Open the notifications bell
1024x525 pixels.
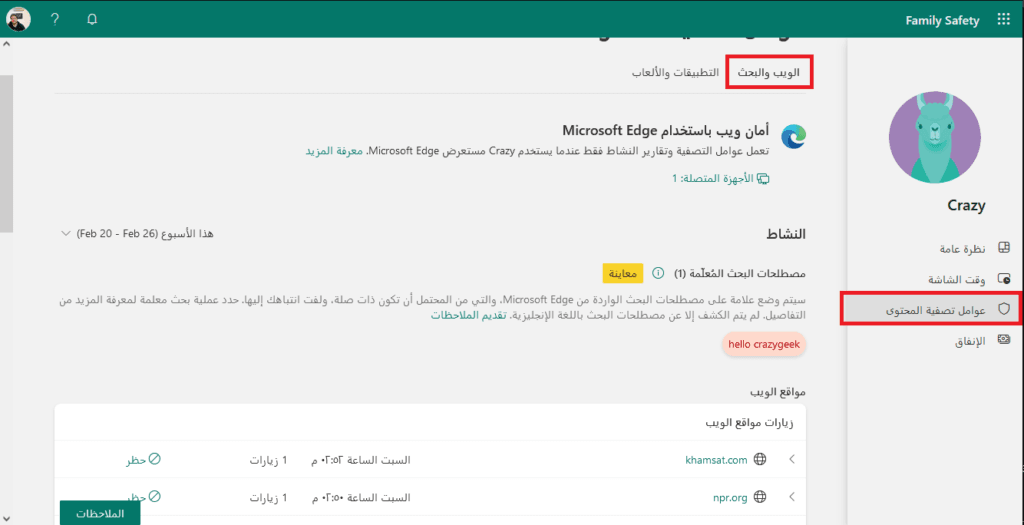tap(91, 20)
